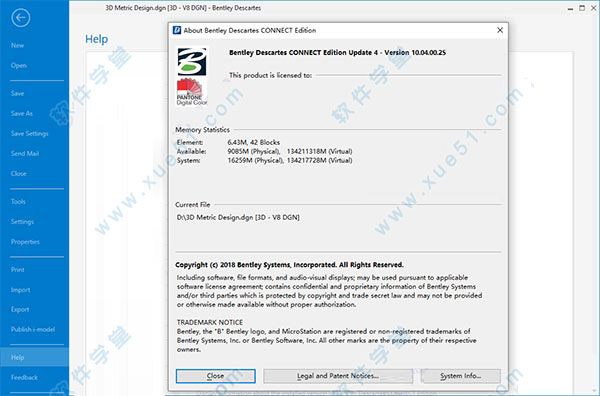Click the current file path 'D:\3D Metric Design.dgn'

coord(238,217)
